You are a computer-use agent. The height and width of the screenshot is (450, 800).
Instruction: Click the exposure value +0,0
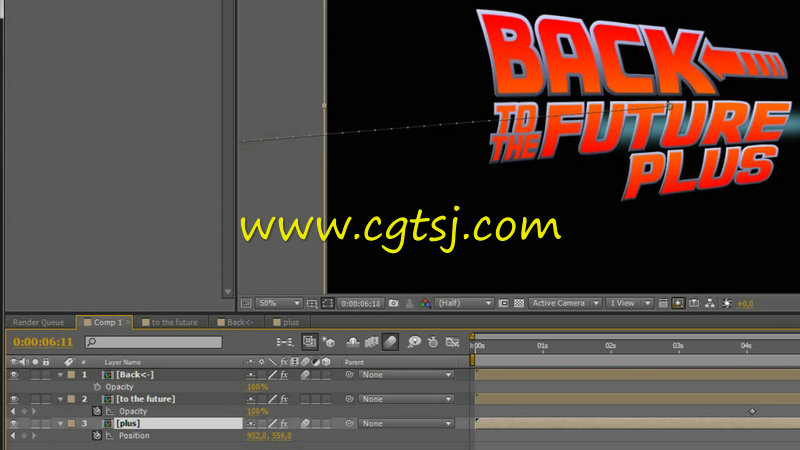tap(745, 304)
